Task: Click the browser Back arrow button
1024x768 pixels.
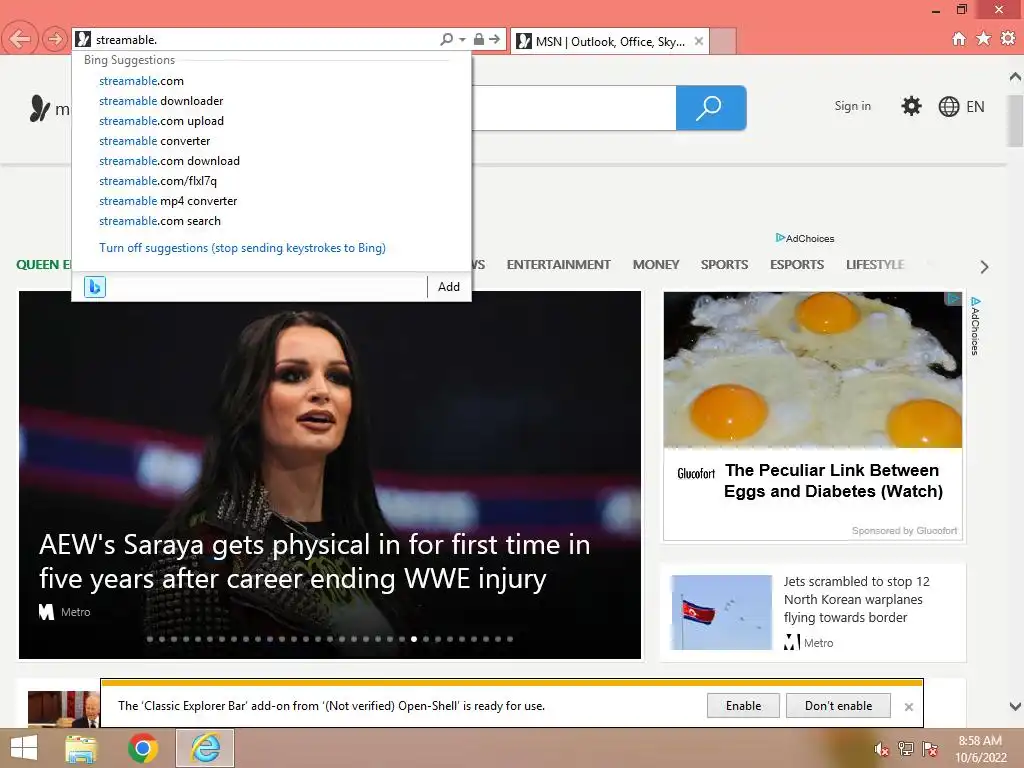Action: [x=20, y=39]
